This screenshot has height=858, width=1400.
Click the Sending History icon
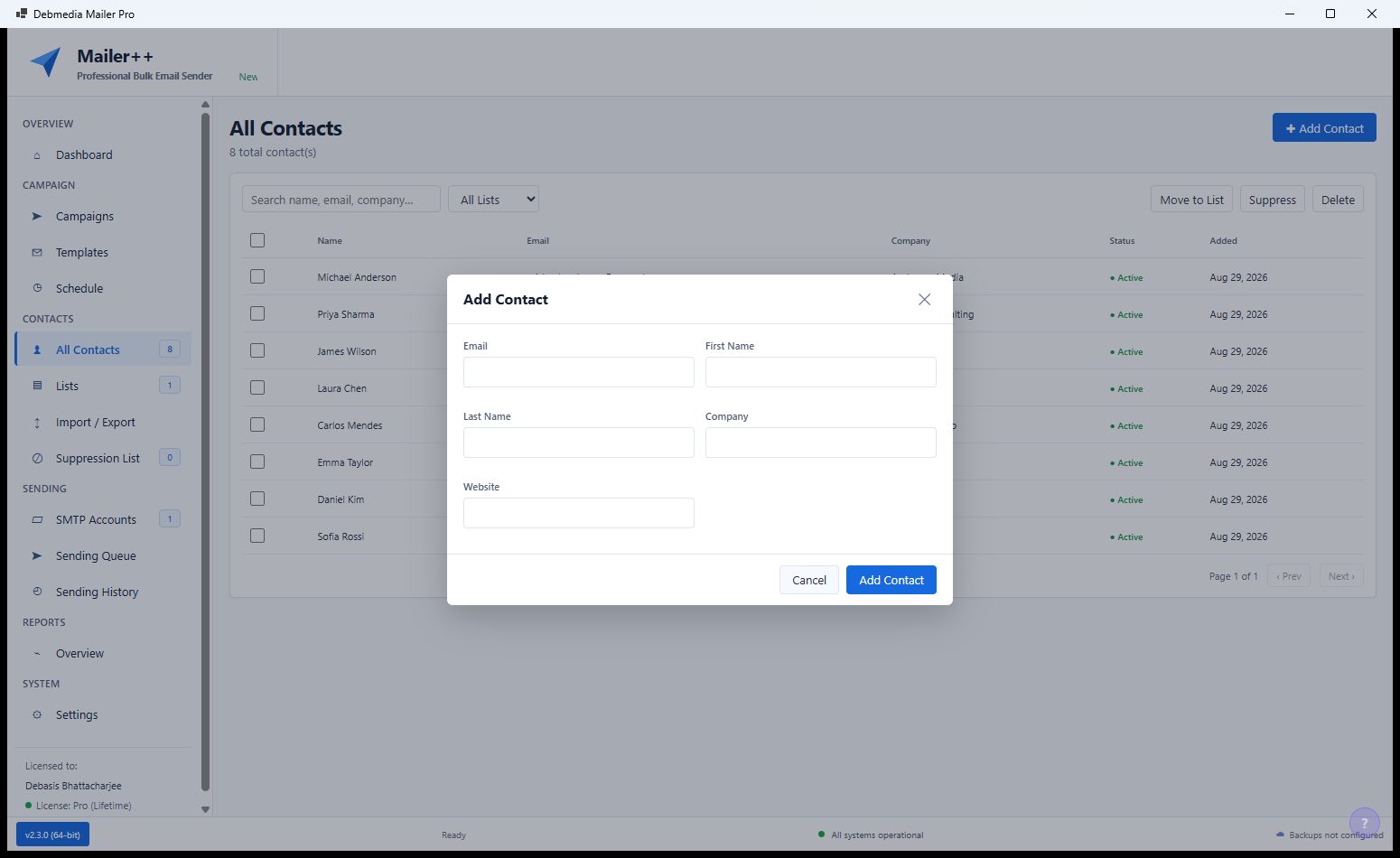[x=37, y=592]
